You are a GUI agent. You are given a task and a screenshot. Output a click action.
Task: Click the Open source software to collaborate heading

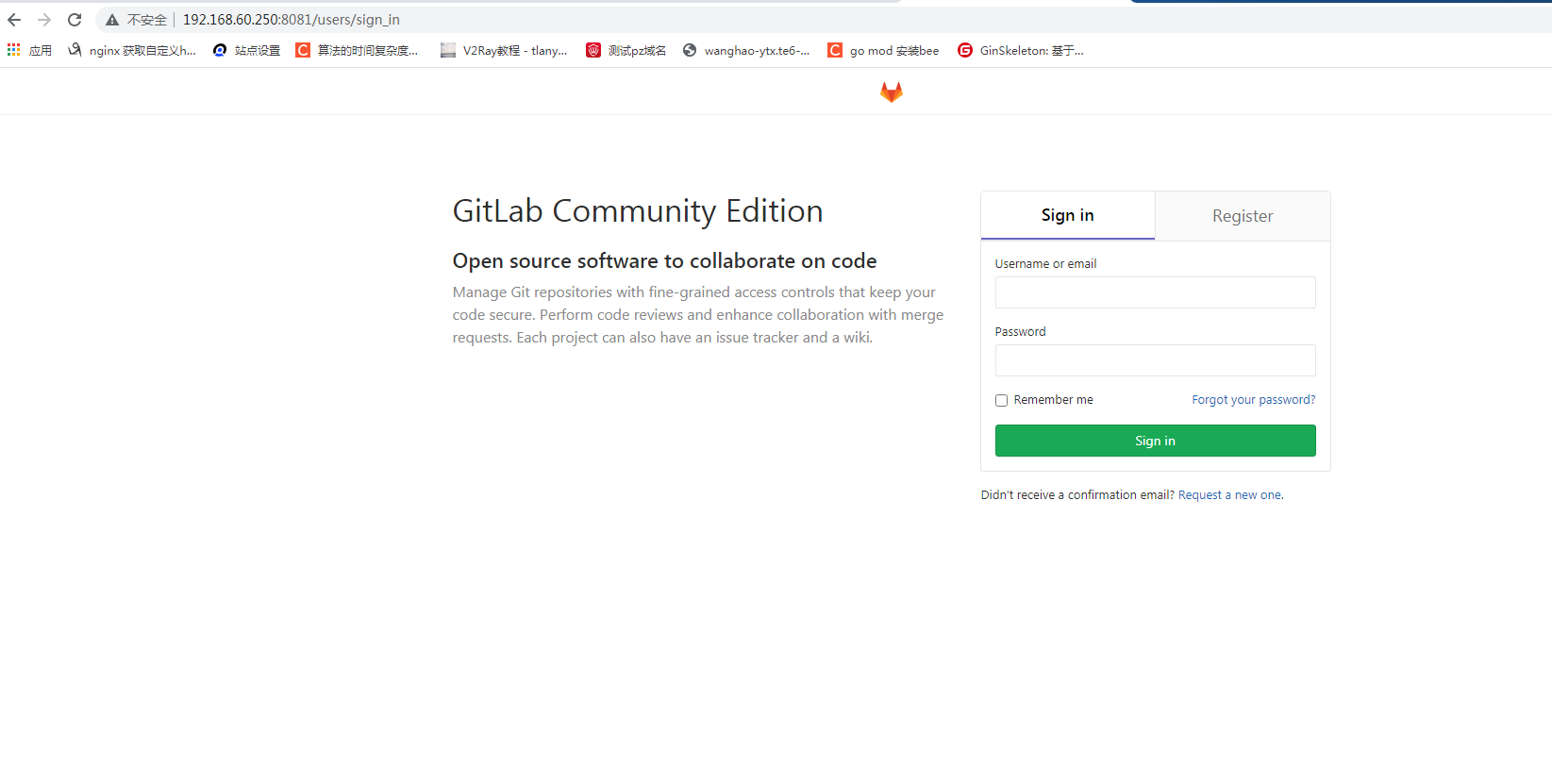point(664,260)
